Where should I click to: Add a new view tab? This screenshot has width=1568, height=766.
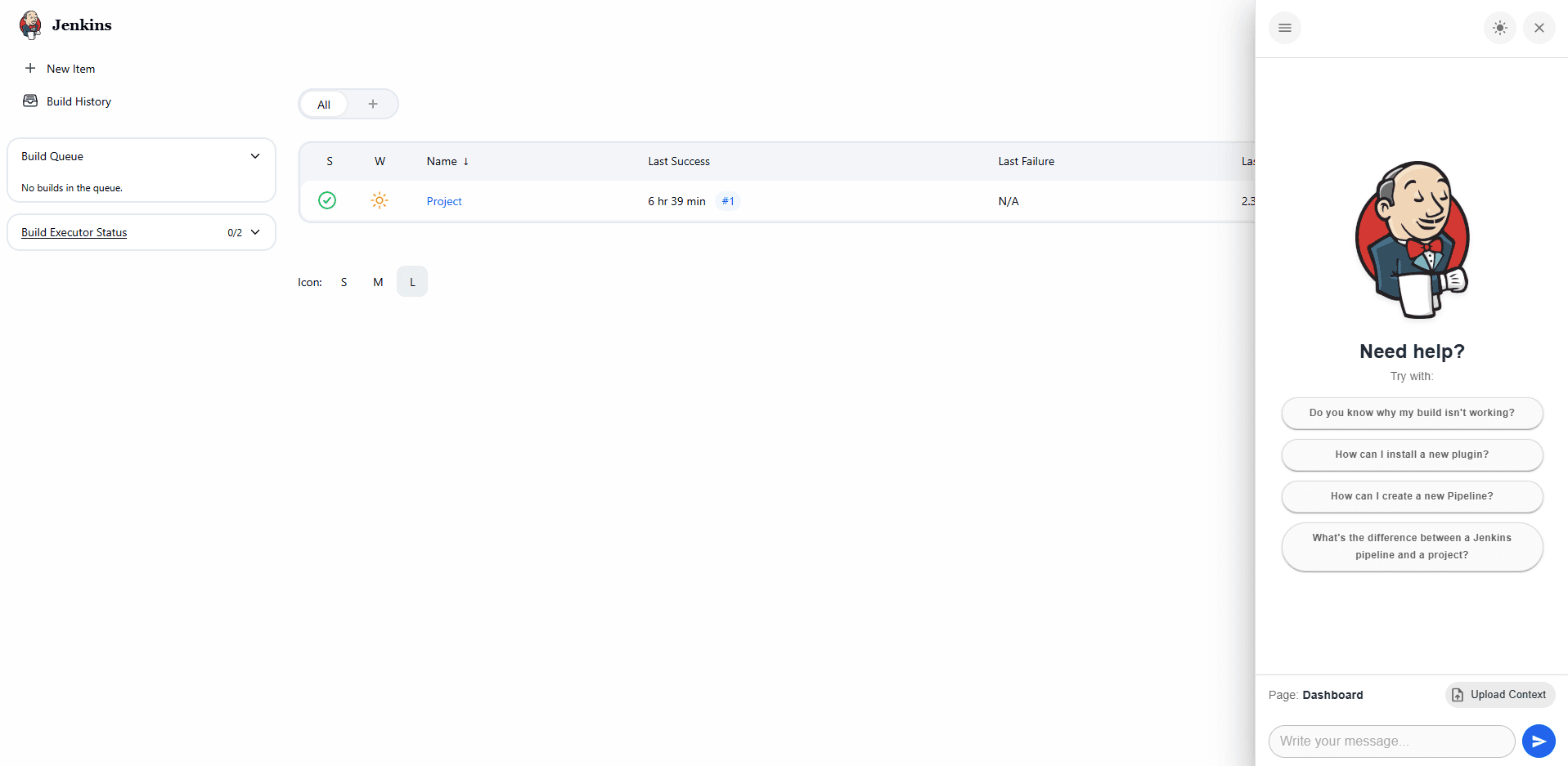click(x=373, y=105)
